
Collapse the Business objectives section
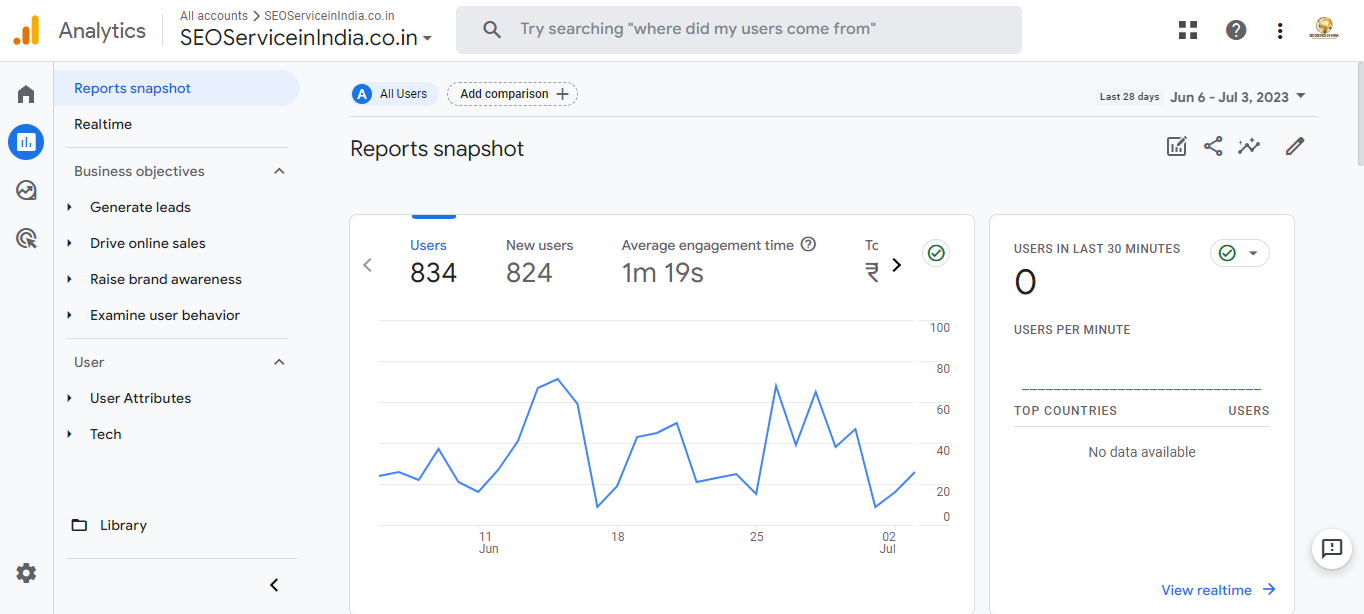(279, 171)
